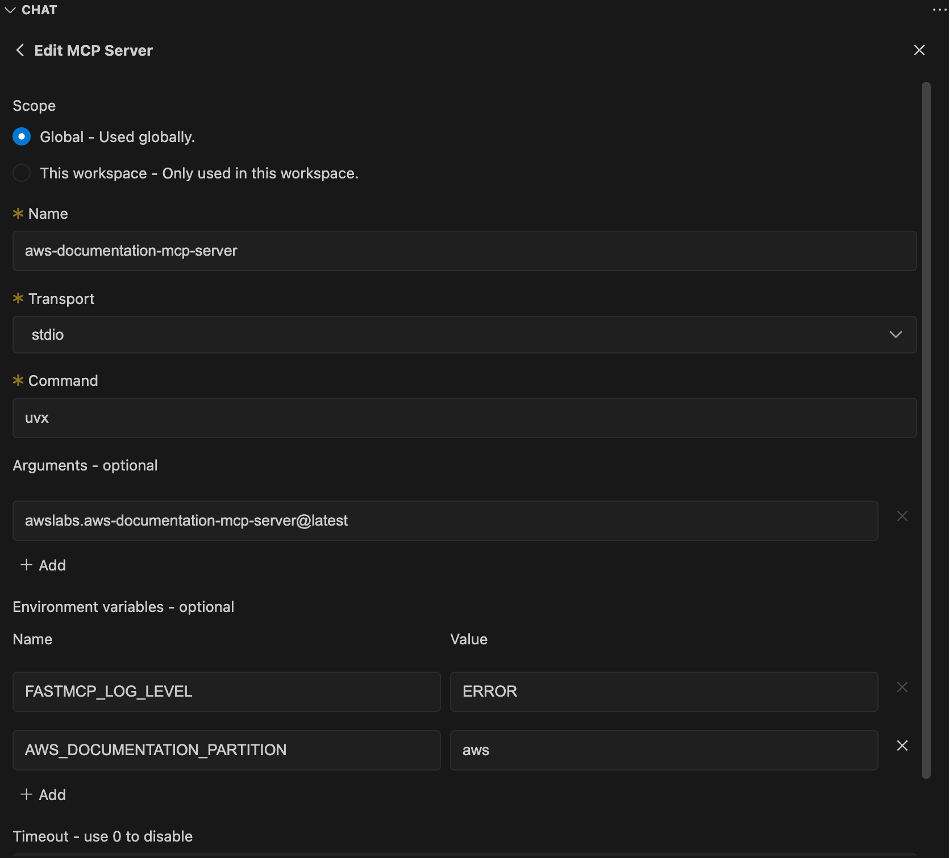Close the Edit MCP Server panel
950x858 pixels.
click(919, 50)
